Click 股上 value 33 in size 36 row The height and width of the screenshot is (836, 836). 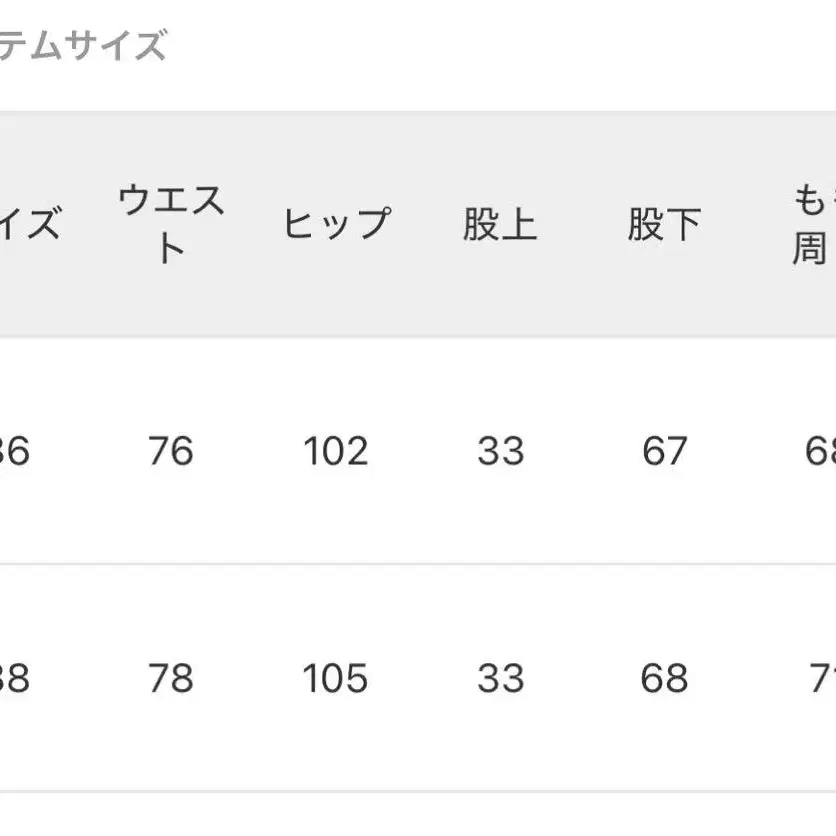tap(500, 451)
